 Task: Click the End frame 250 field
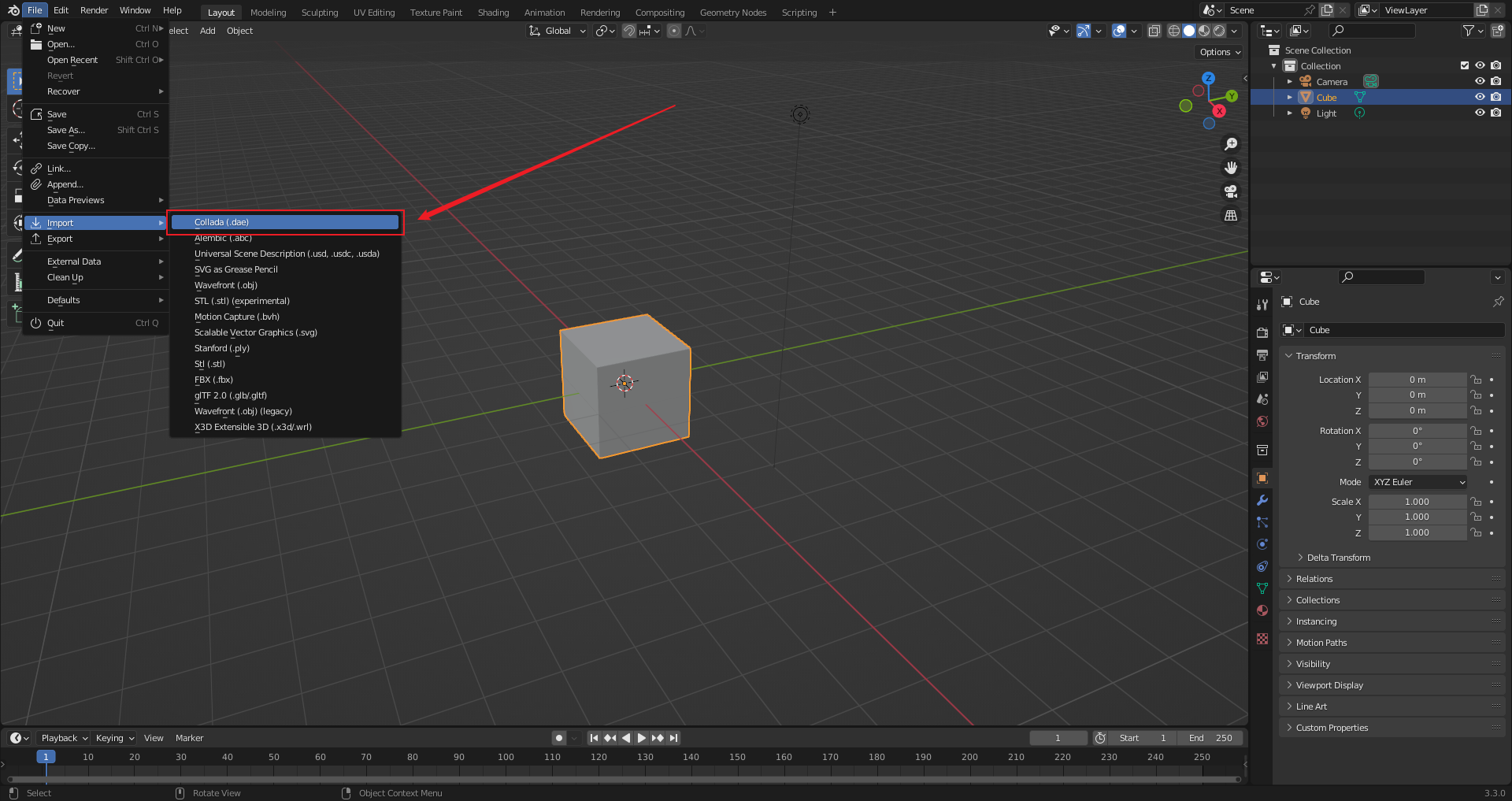pos(1210,738)
